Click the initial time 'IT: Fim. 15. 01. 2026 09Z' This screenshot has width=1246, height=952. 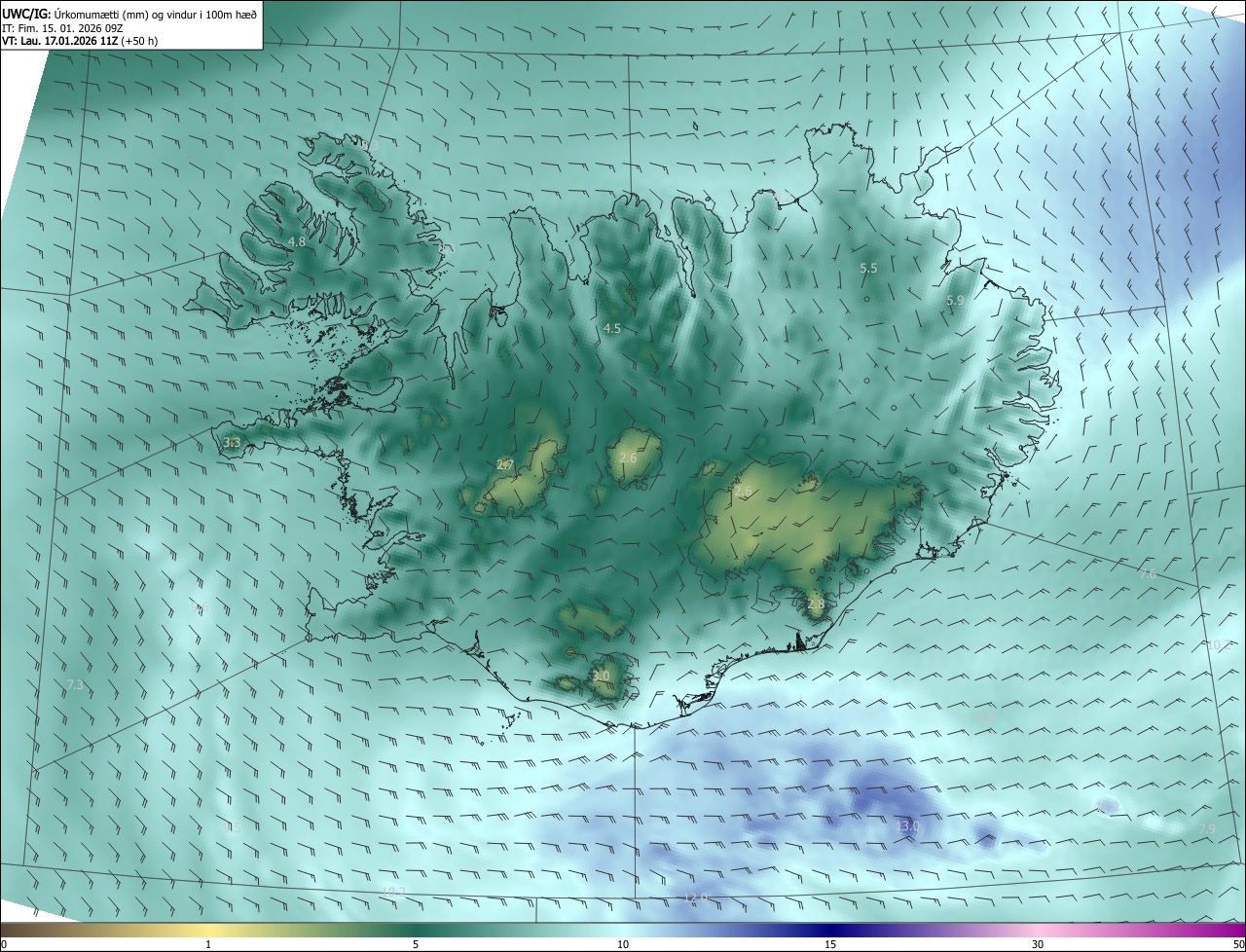coord(62,27)
